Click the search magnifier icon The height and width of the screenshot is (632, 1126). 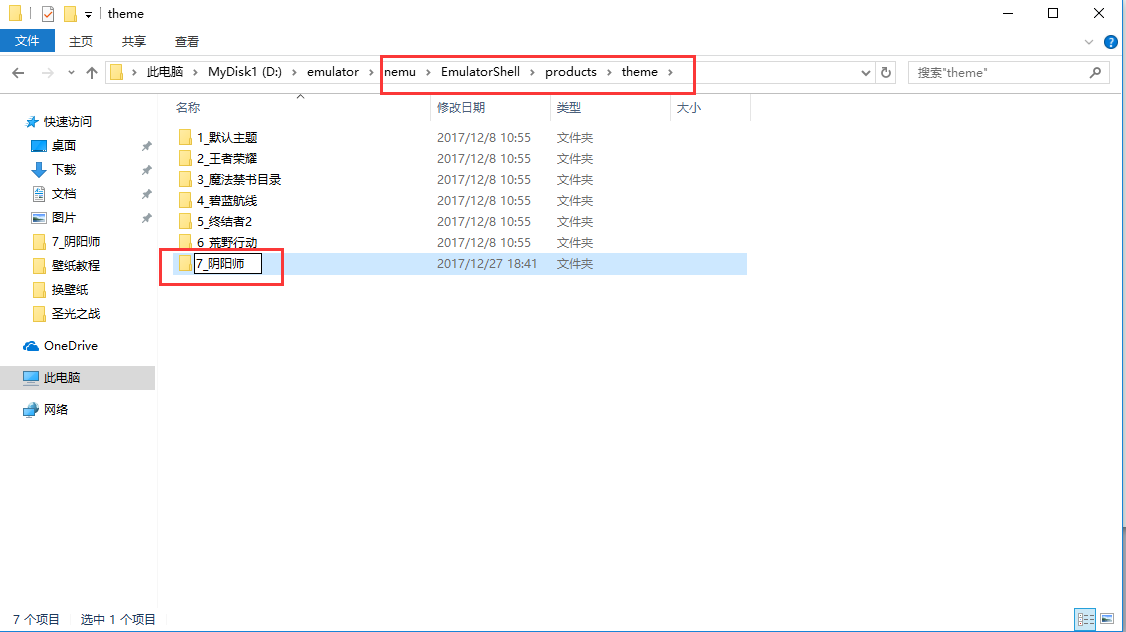click(1096, 72)
